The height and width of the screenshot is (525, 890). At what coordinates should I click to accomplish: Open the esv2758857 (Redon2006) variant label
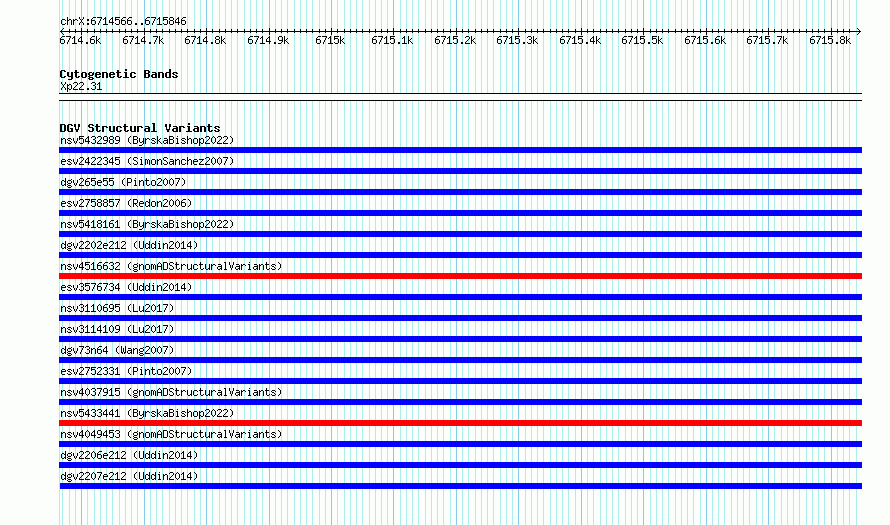click(126, 203)
